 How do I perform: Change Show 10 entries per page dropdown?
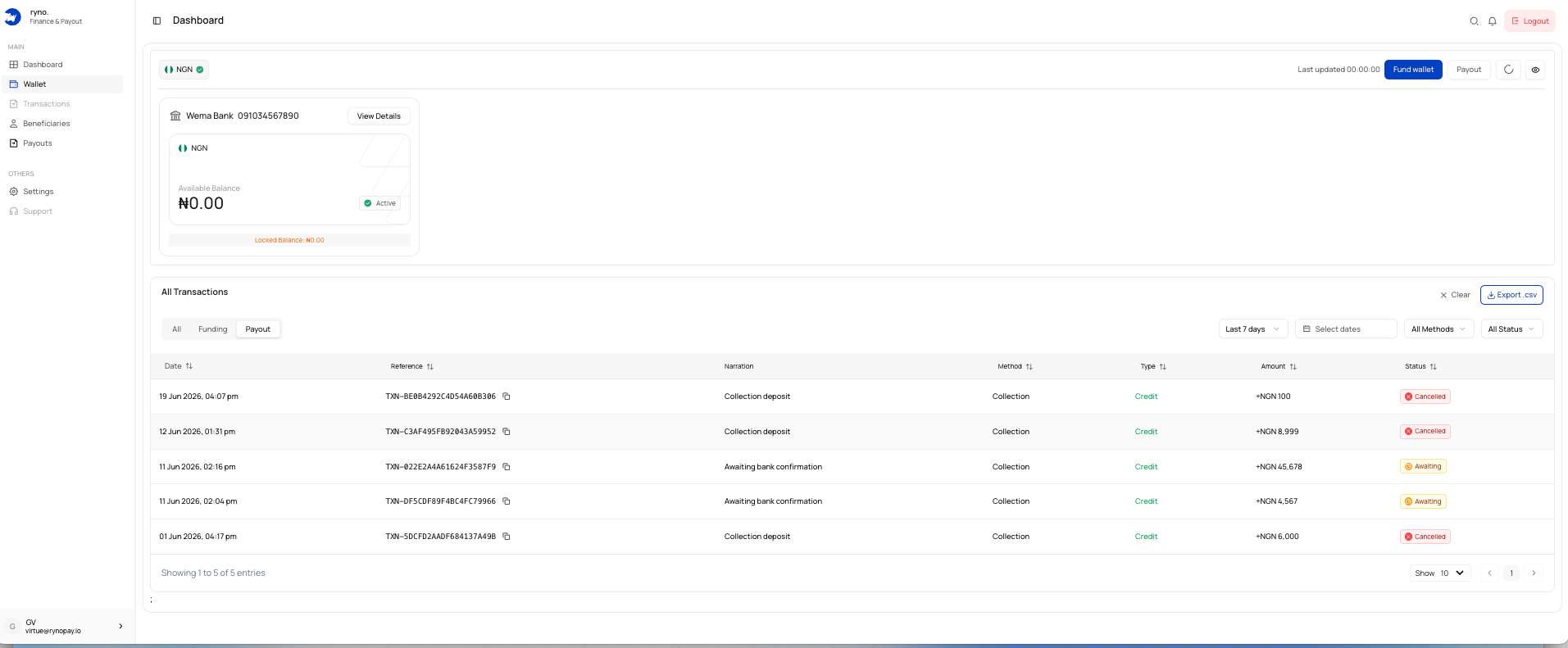(x=1440, y=573)
